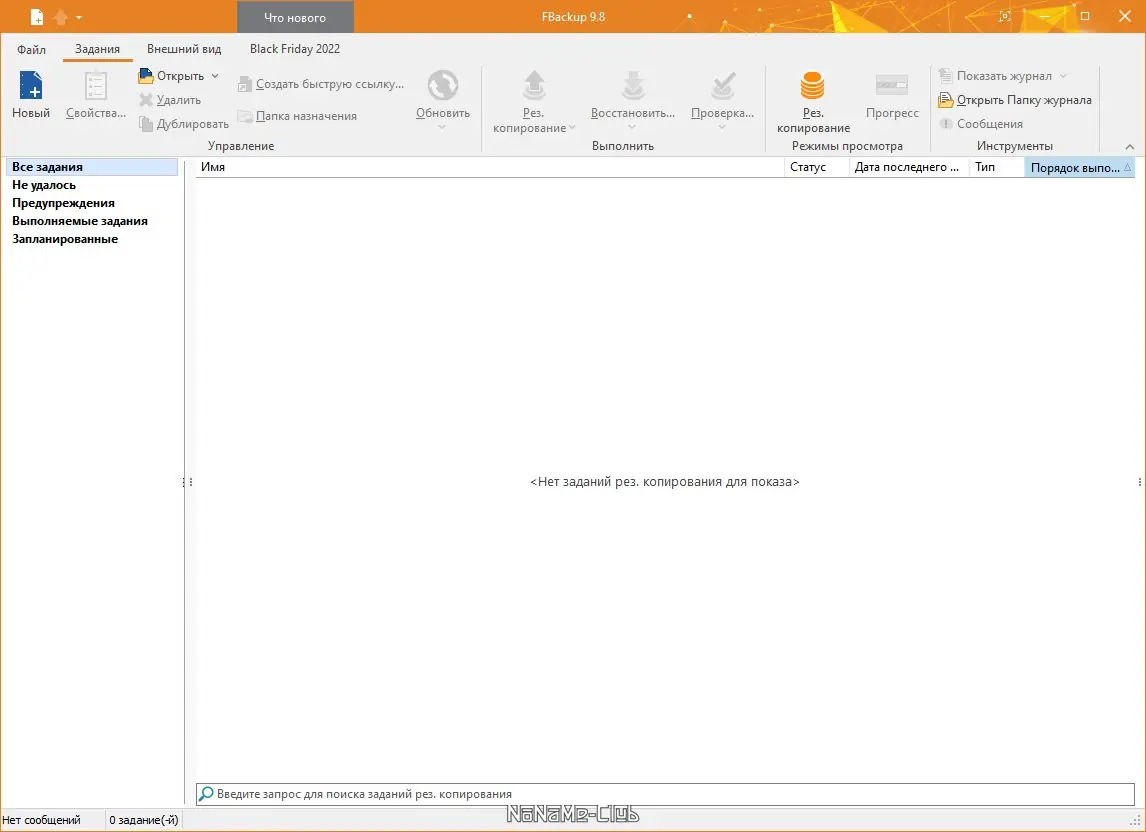Image resolution: width=1146 pixels, height=832 pixels.
Task: Sort by Статус column header
Action: tap(816, 167)
